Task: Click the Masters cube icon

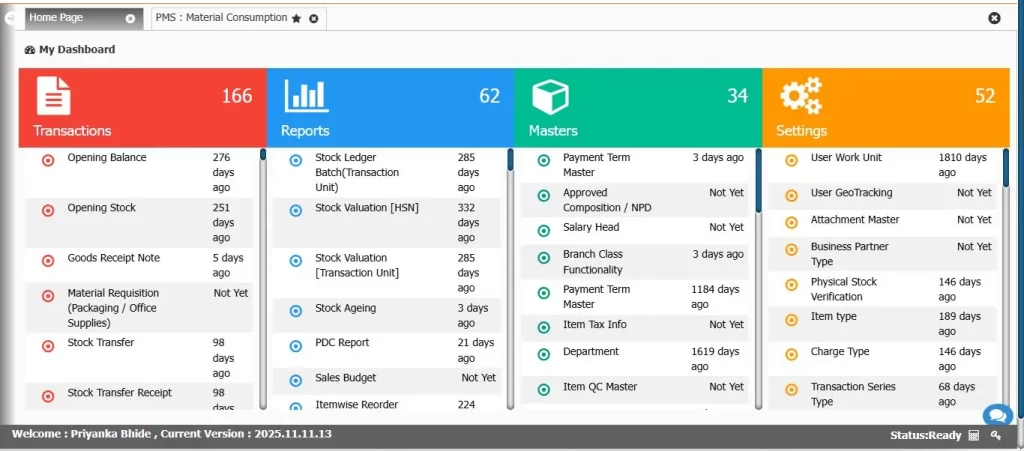Action: click(x=550, y=97)
